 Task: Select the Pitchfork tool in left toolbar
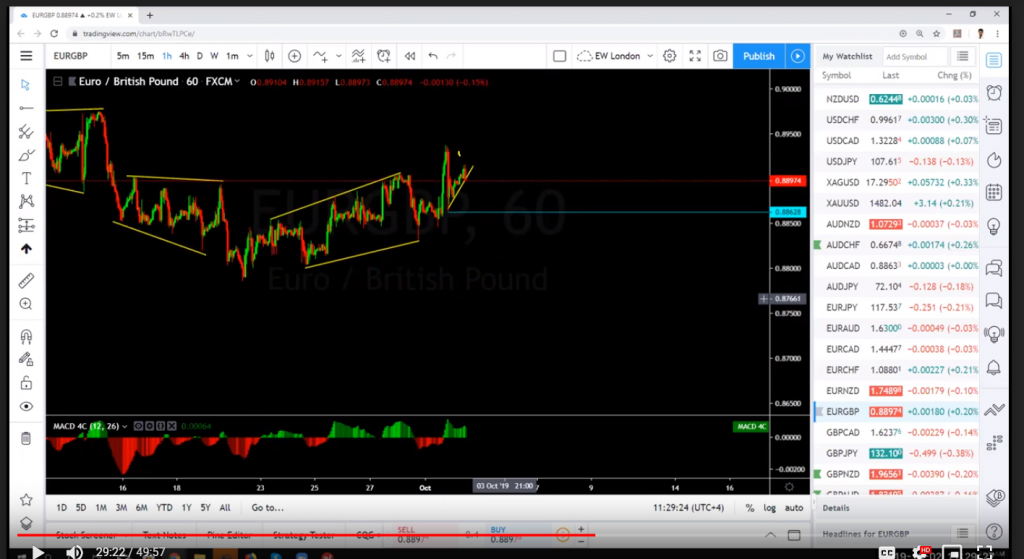(x=25, y=132)
